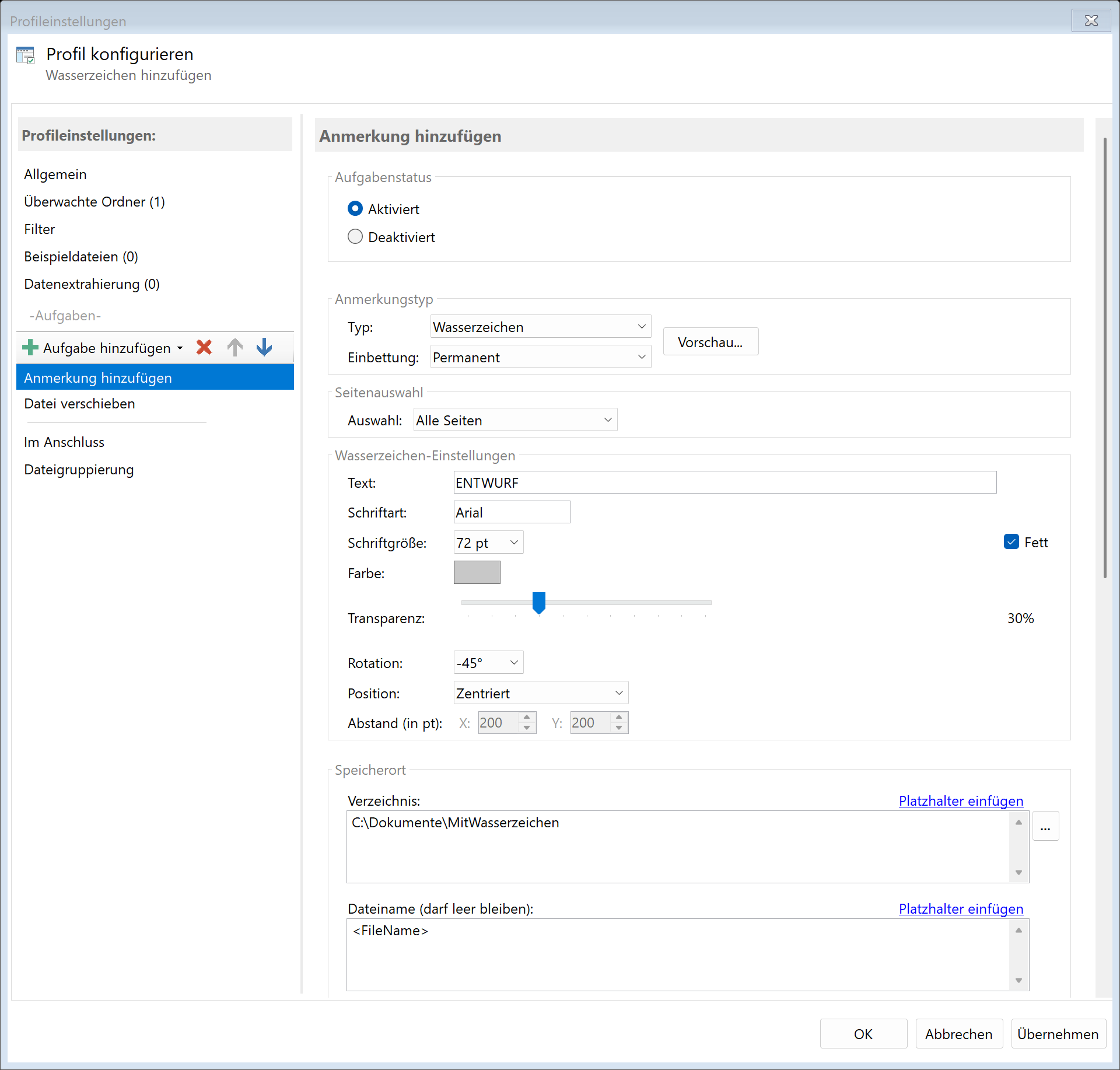Click the green plus Aufgabe hinzufügen icon
The height and width of the screenshot is (1070, 1120).
point(30,348)
